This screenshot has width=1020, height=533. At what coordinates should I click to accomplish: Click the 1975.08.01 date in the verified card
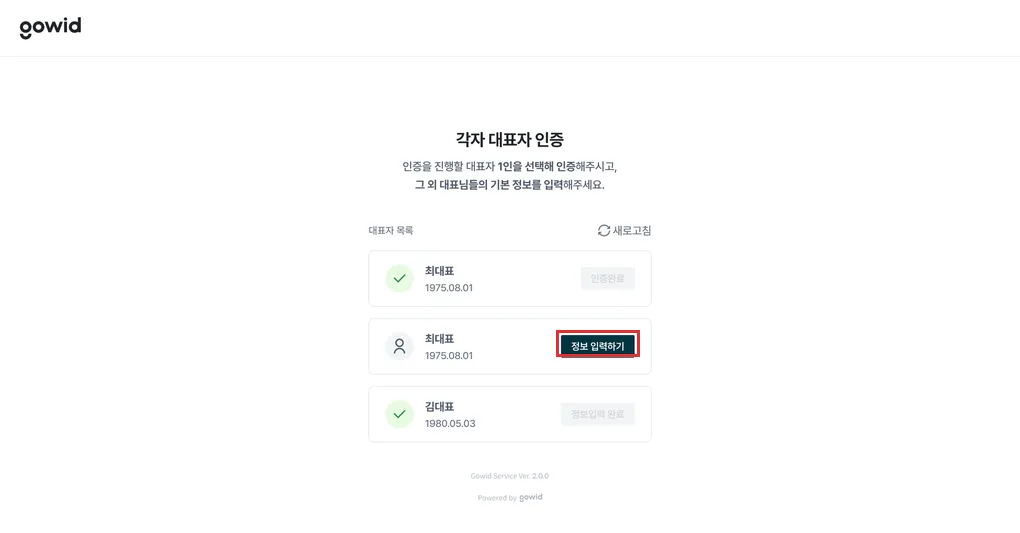point(449,288)
